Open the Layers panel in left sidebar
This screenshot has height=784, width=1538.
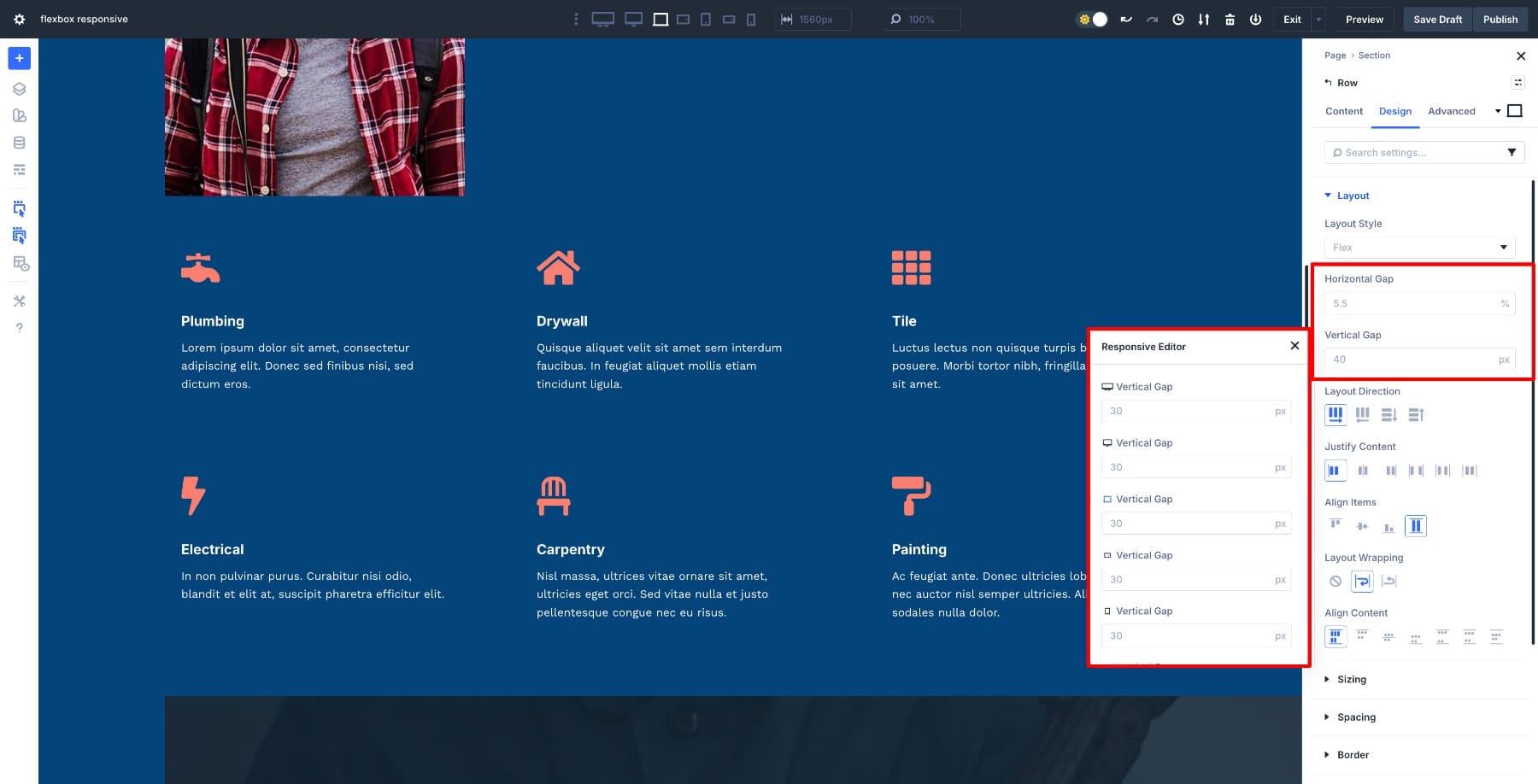[x=19, y=89]
